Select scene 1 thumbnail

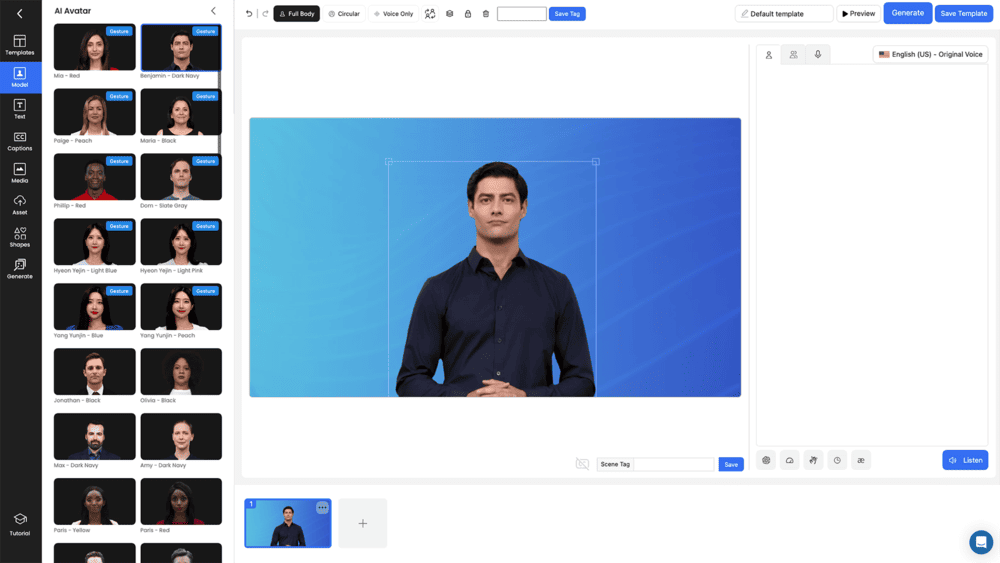(x=288, y=523)
